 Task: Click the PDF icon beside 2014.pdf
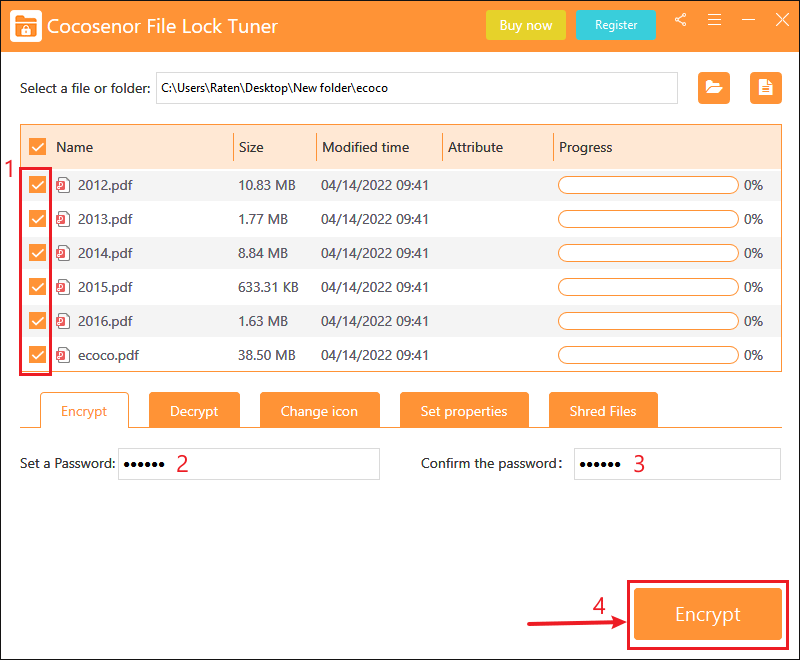pos(63,253)
